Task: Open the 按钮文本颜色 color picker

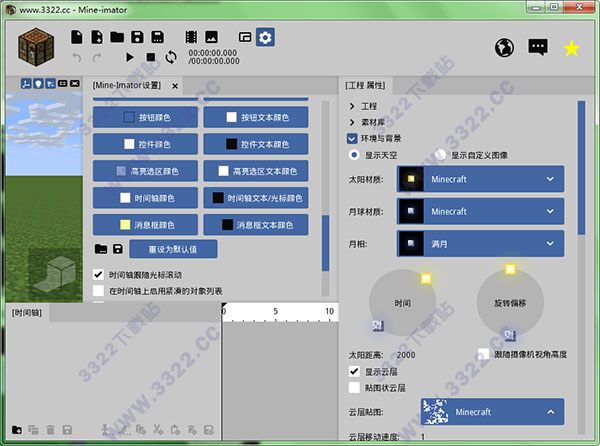Action: click(256, 117)
